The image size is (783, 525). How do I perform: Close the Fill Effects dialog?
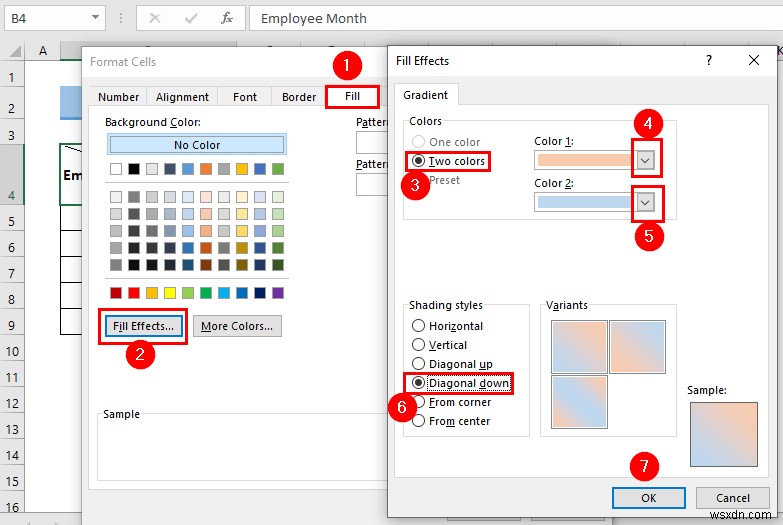(754, 60)
